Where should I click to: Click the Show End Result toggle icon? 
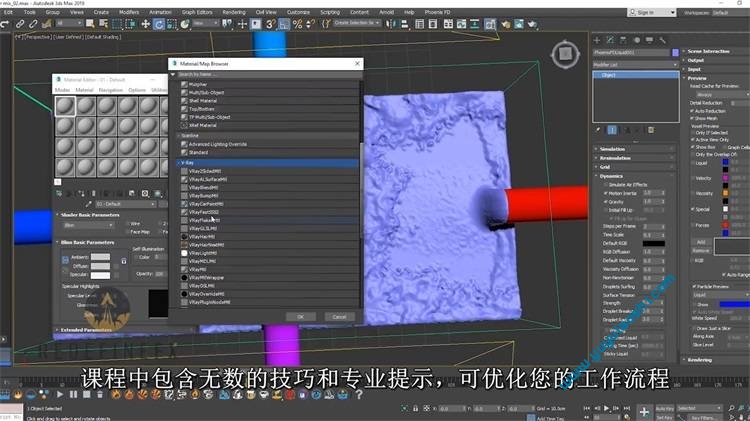tap(612, 130)
